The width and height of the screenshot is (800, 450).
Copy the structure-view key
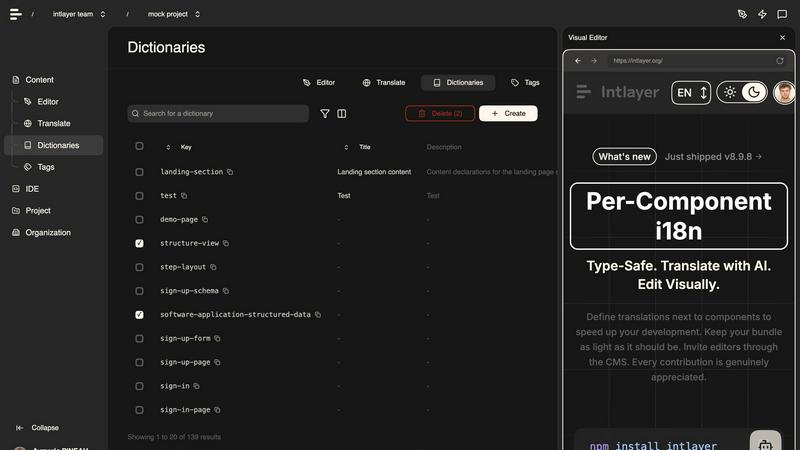(226, 243)
